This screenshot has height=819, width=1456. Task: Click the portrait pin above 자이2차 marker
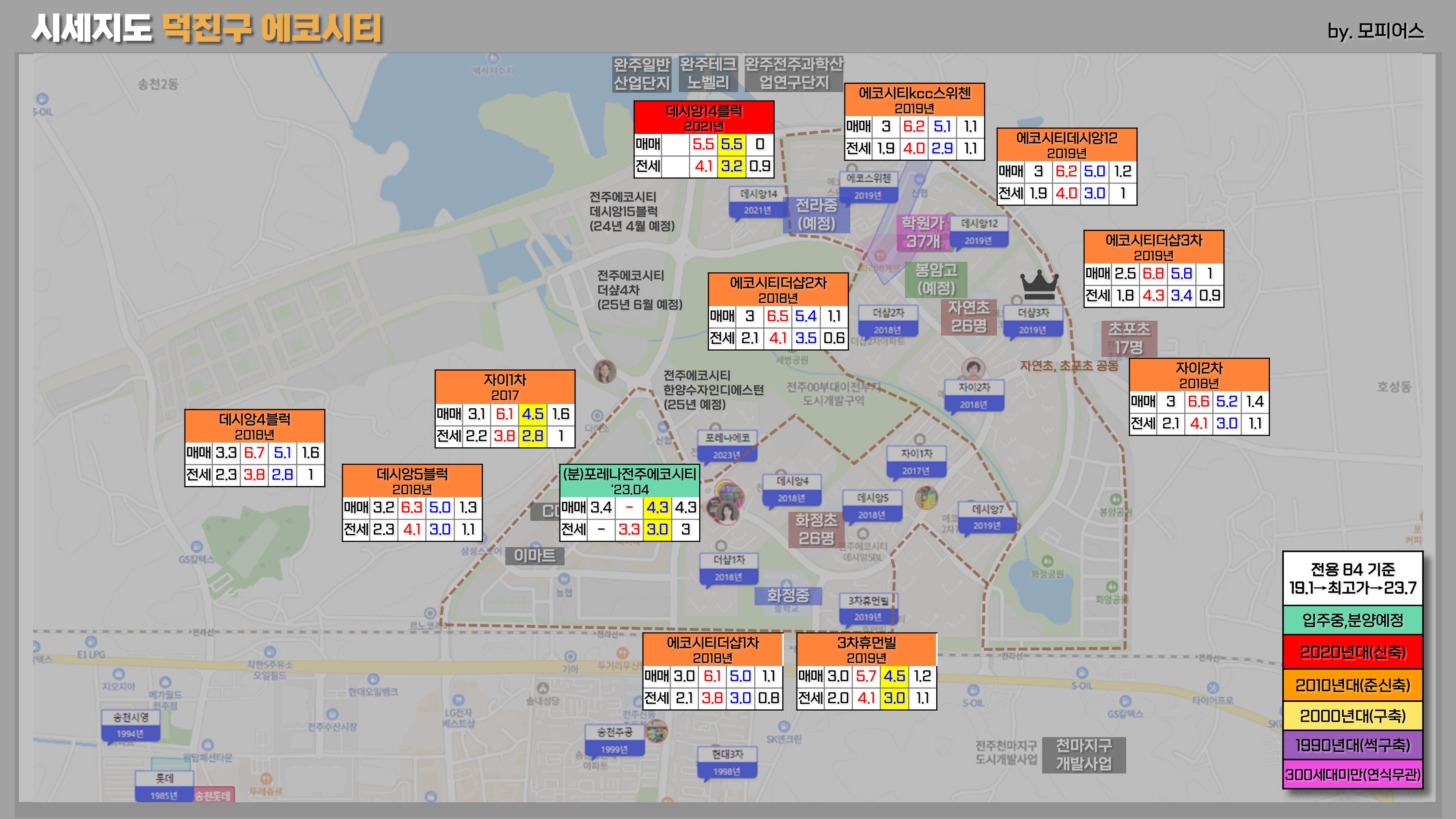[x=973, y=368]
